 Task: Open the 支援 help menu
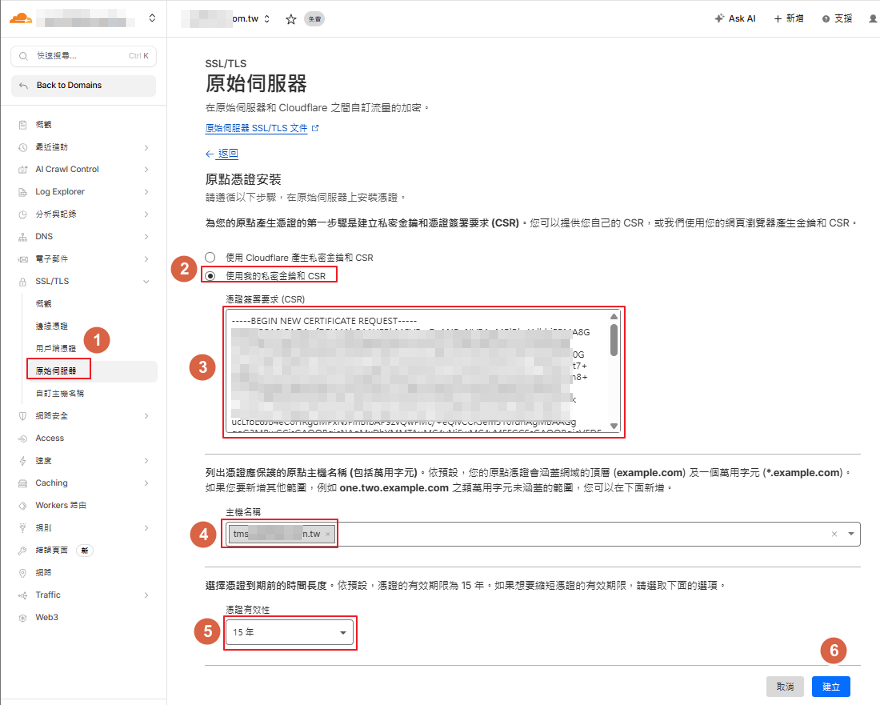[837, 19]
